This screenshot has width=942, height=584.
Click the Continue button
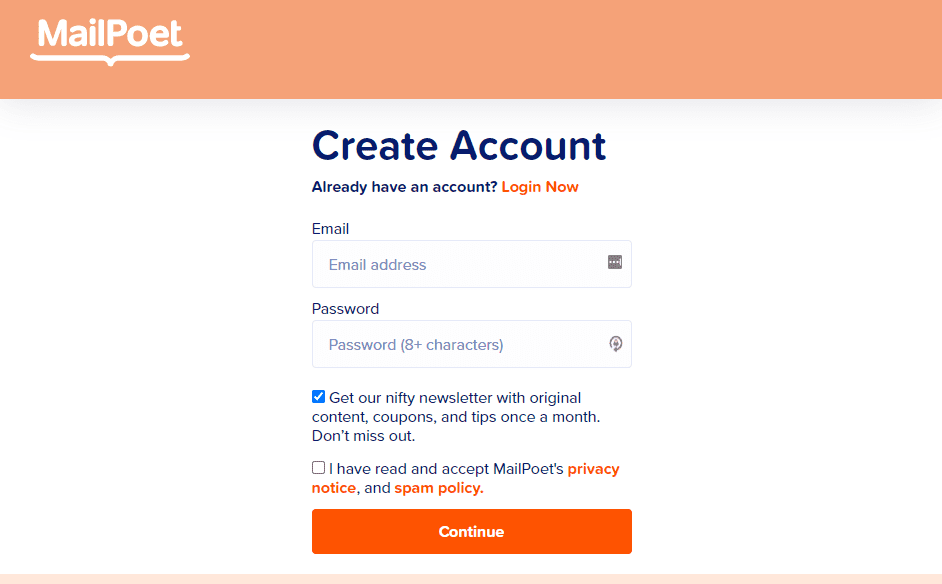point(471,531)
